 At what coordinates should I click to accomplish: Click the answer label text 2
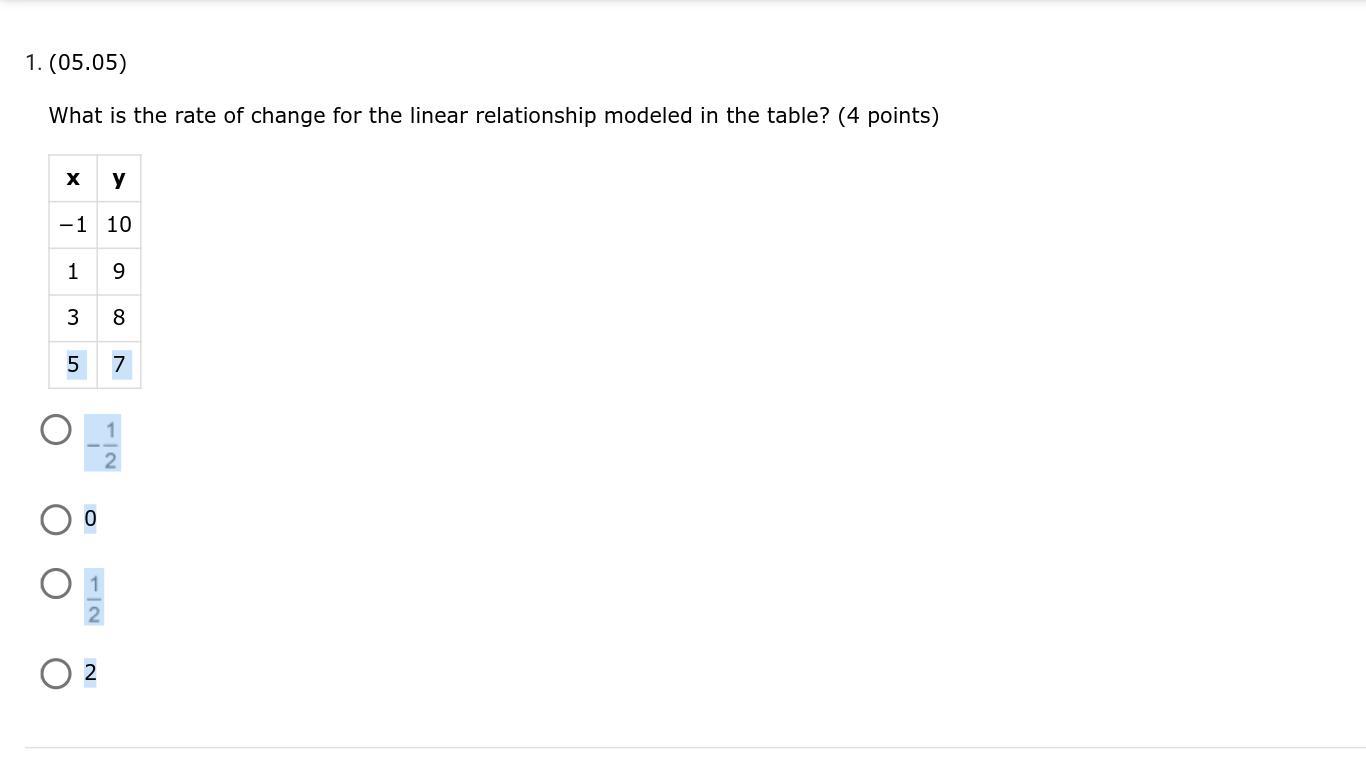click(x=90, y=673)
